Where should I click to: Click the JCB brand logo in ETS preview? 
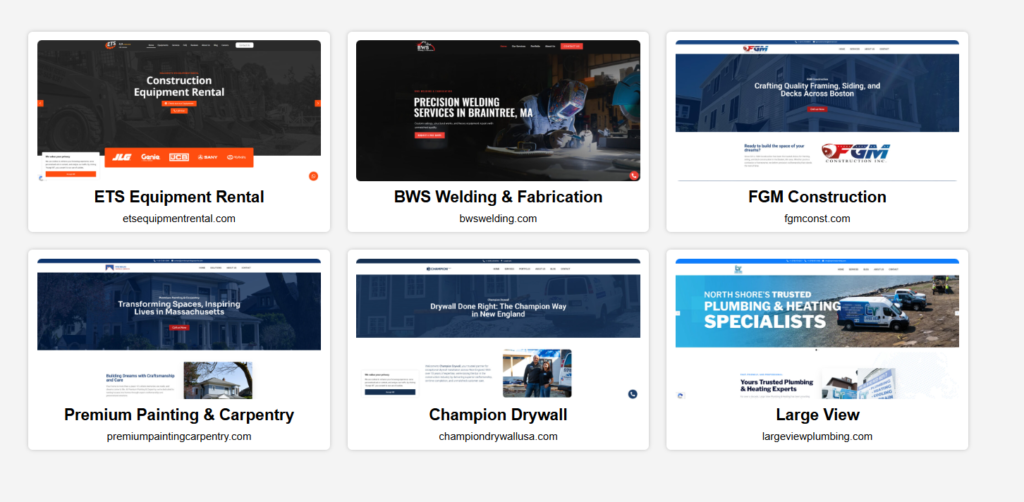pos(179,157)
